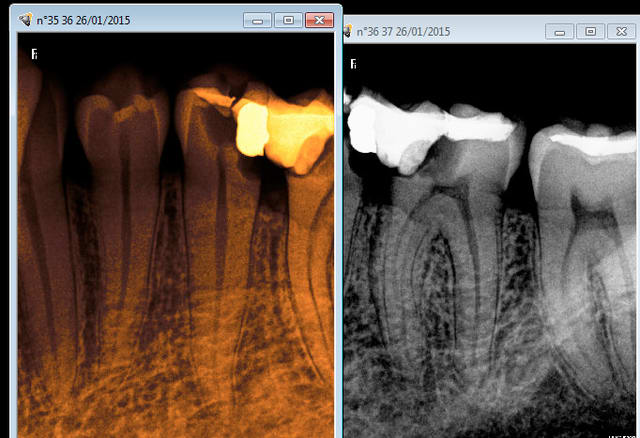Click the app icon in the n°35 36 window title bar

25,19
